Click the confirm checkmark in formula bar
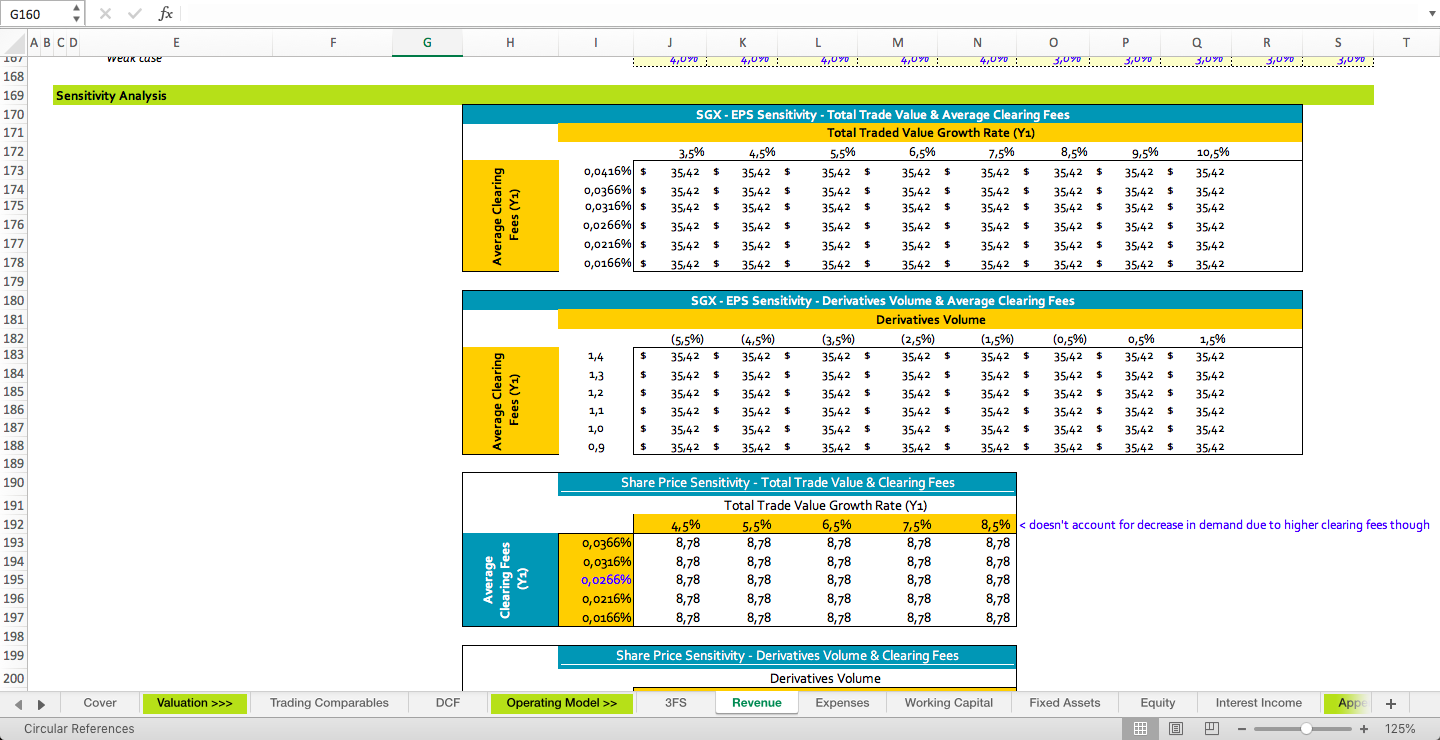Image resolution: width=1440 pixels, height=740 pixels. pyautogui.click(x=135, y=14)
